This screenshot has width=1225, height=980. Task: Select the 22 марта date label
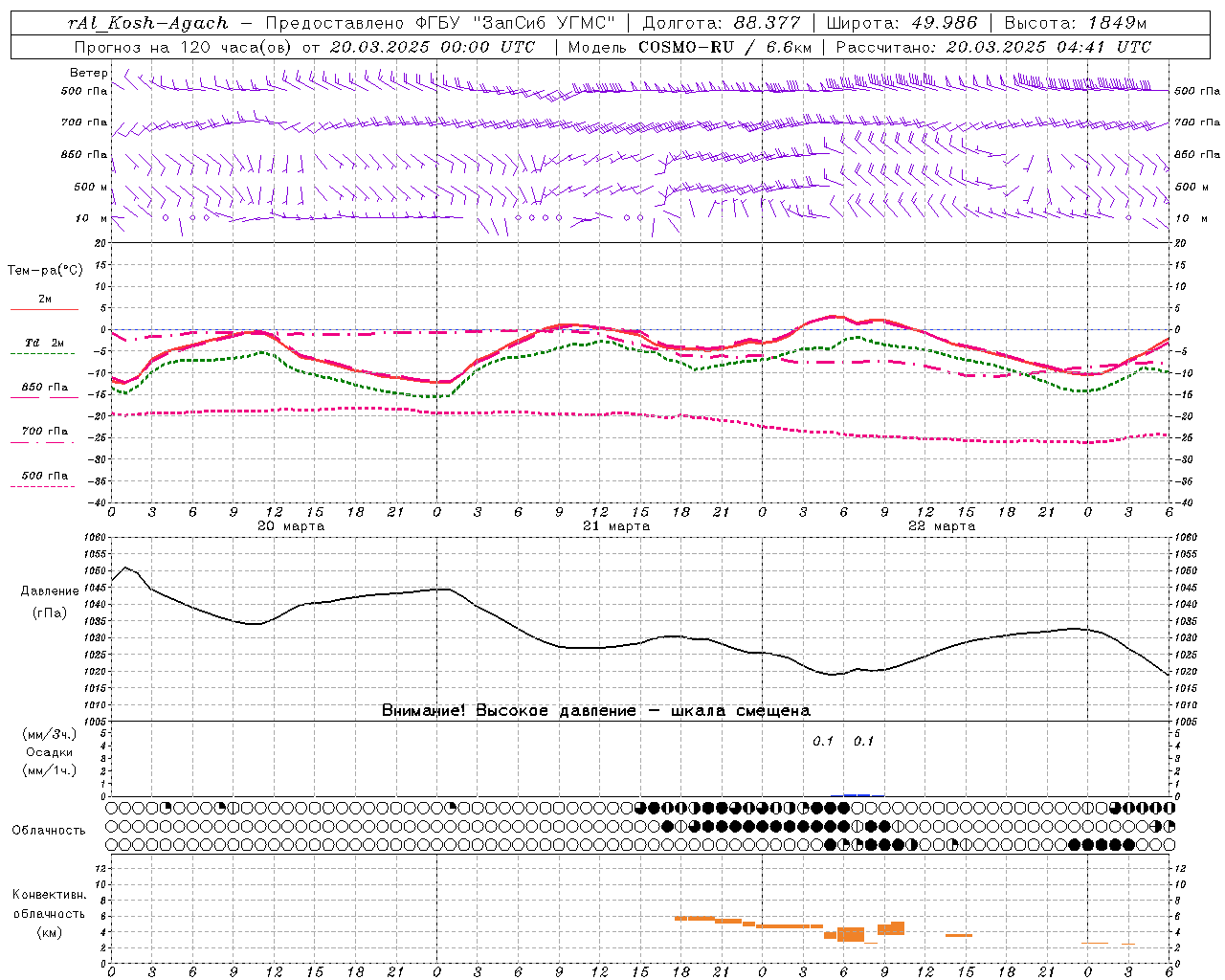pos(942,526)
